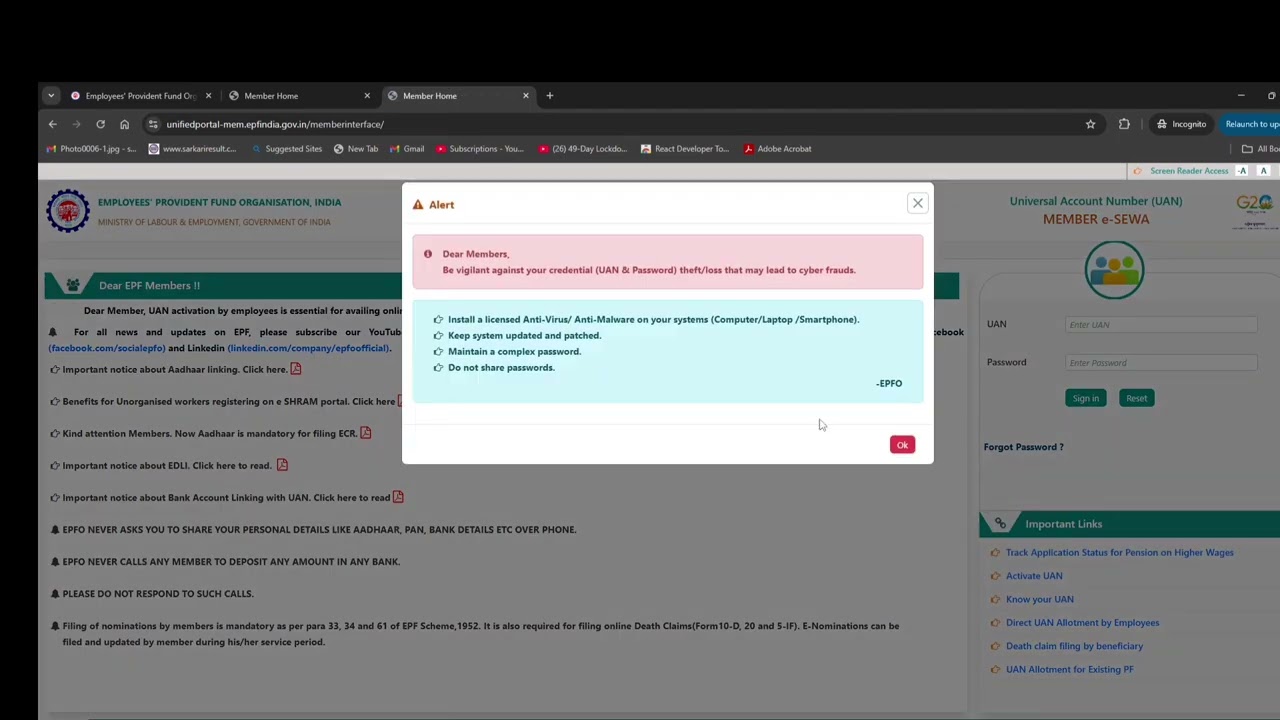Click the Sign in button
Screen dimensions: 1280x720
1085,398
